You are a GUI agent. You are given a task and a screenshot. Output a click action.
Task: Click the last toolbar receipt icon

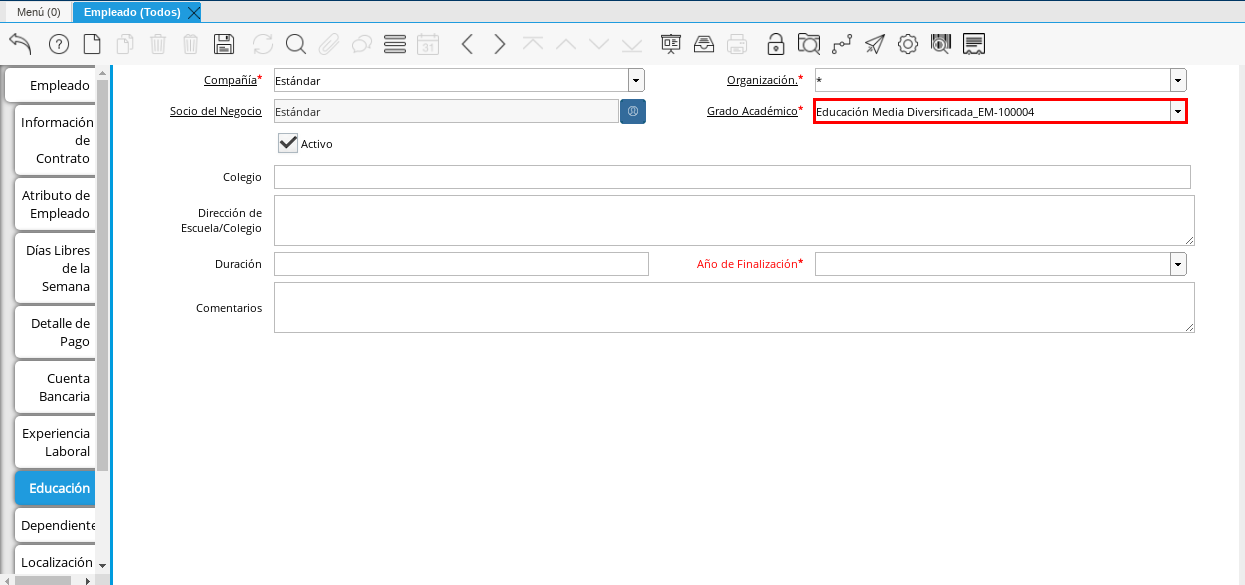(x=974, y=43)
